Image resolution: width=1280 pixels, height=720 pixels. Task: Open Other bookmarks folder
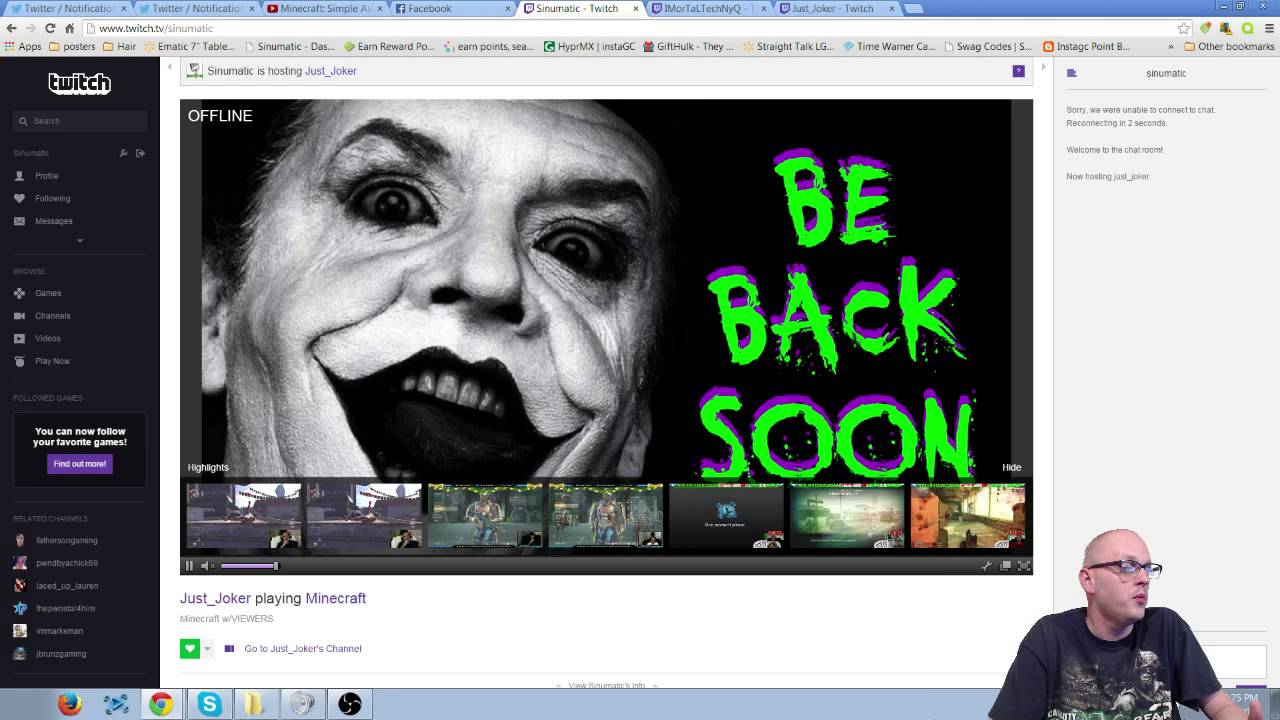click(x=1229, y=46)
